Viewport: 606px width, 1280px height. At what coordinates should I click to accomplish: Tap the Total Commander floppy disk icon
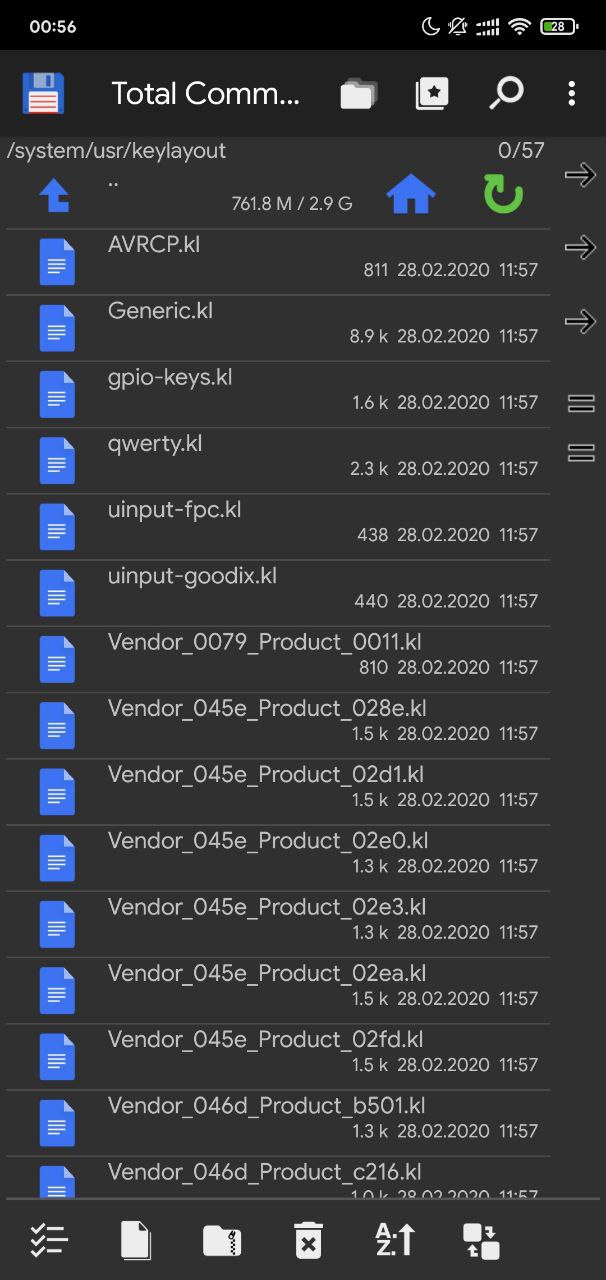43,94
